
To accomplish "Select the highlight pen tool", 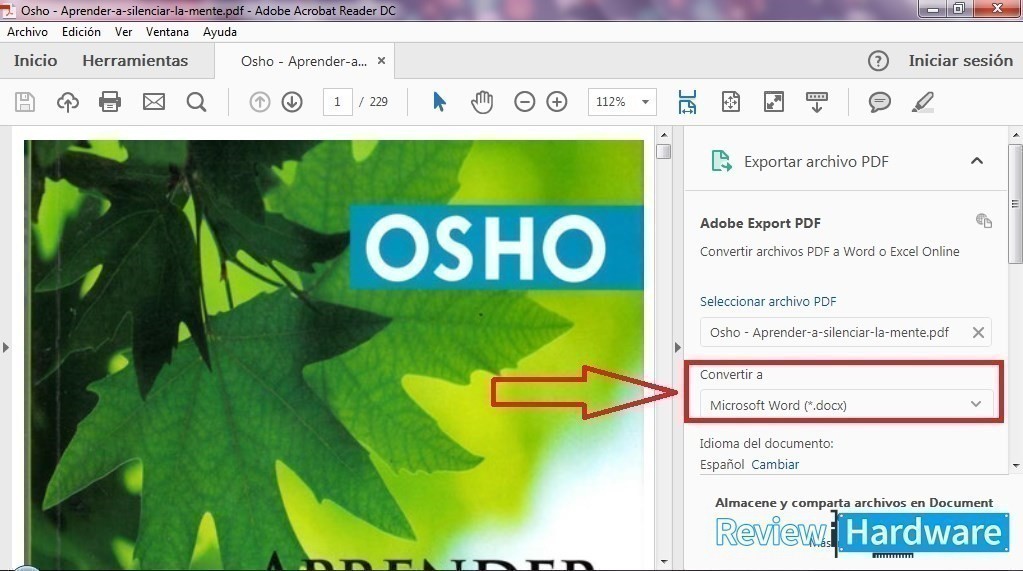I will [x=923, y=102].
